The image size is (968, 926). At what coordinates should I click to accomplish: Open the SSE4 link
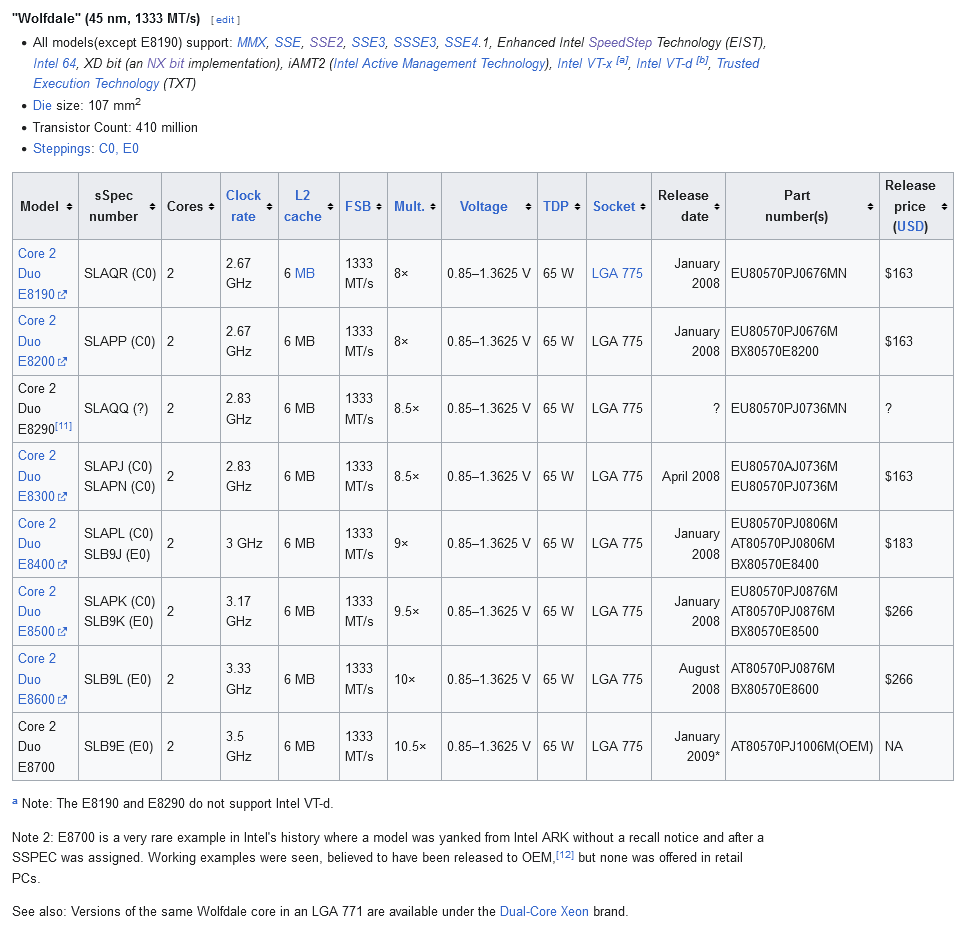[462, 43]
